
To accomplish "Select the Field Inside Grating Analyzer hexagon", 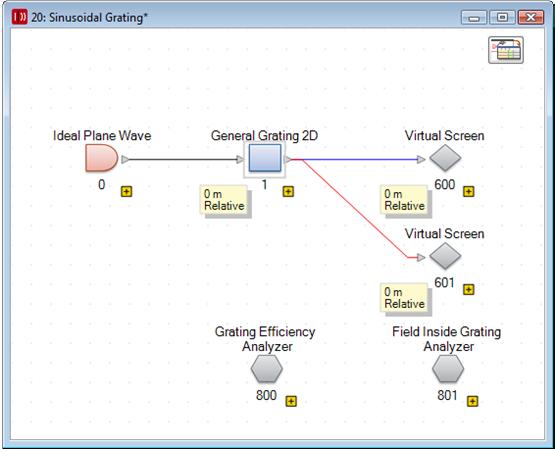I will pos(448,368).
